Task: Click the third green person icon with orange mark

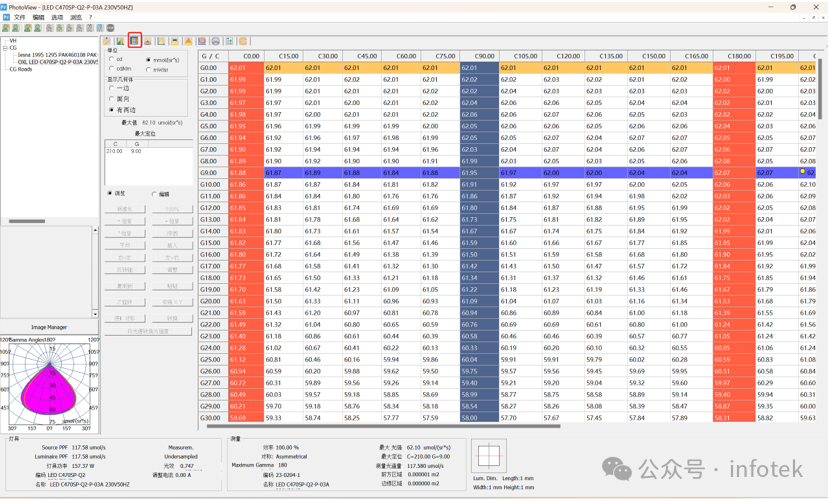Action: click(x=27, y=28)
